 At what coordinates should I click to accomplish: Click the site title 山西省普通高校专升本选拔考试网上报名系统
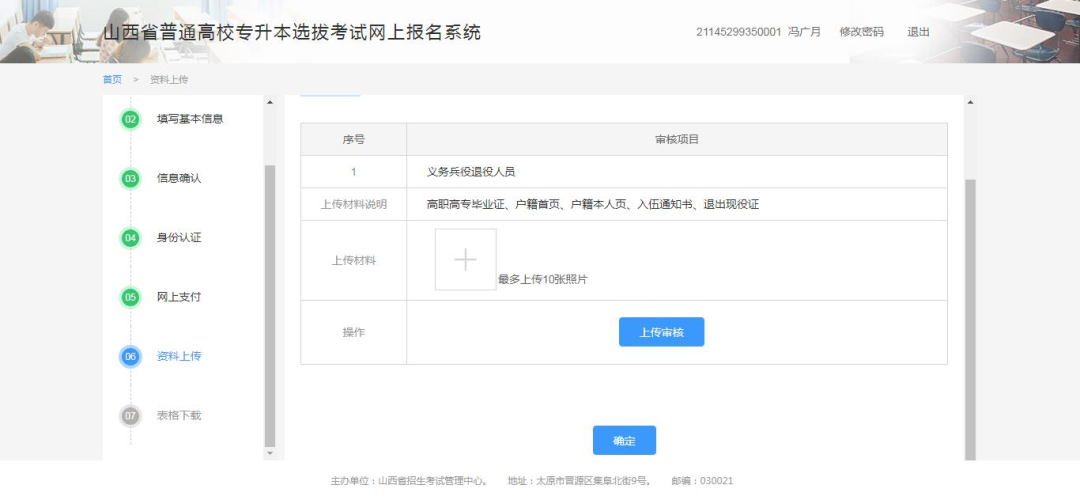(292, 32)
